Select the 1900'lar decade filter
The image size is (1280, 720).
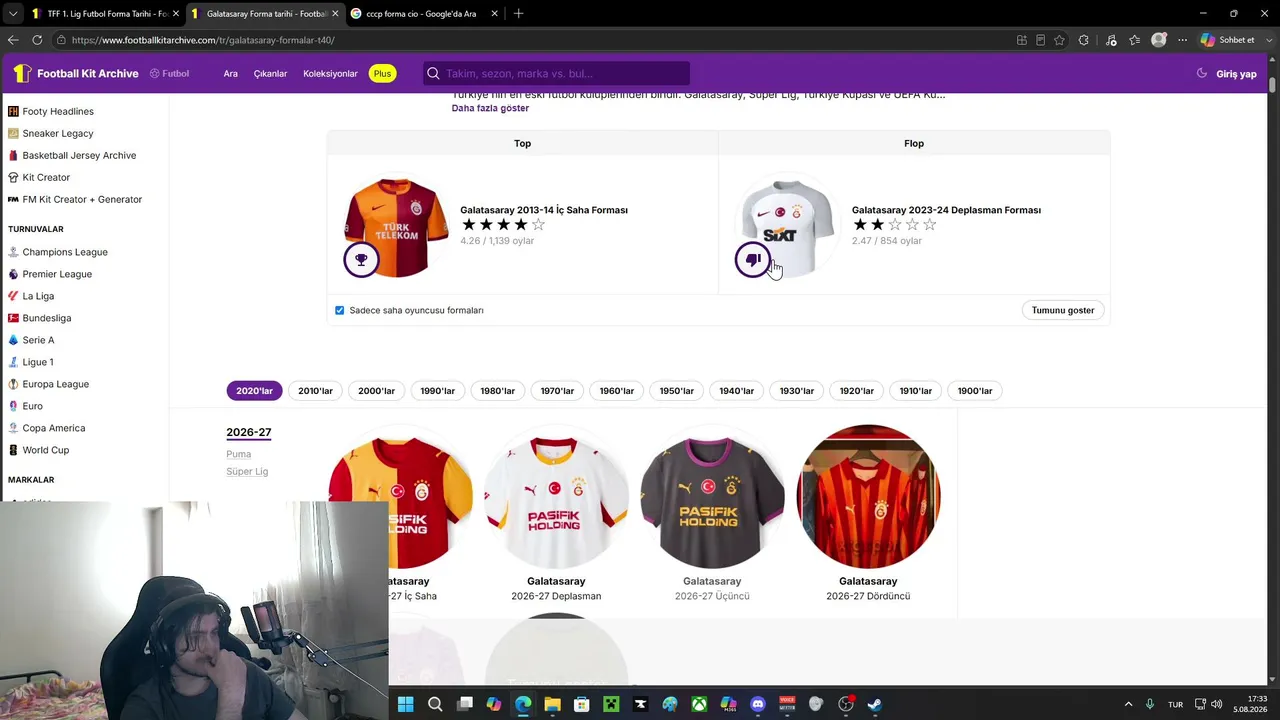975,391
